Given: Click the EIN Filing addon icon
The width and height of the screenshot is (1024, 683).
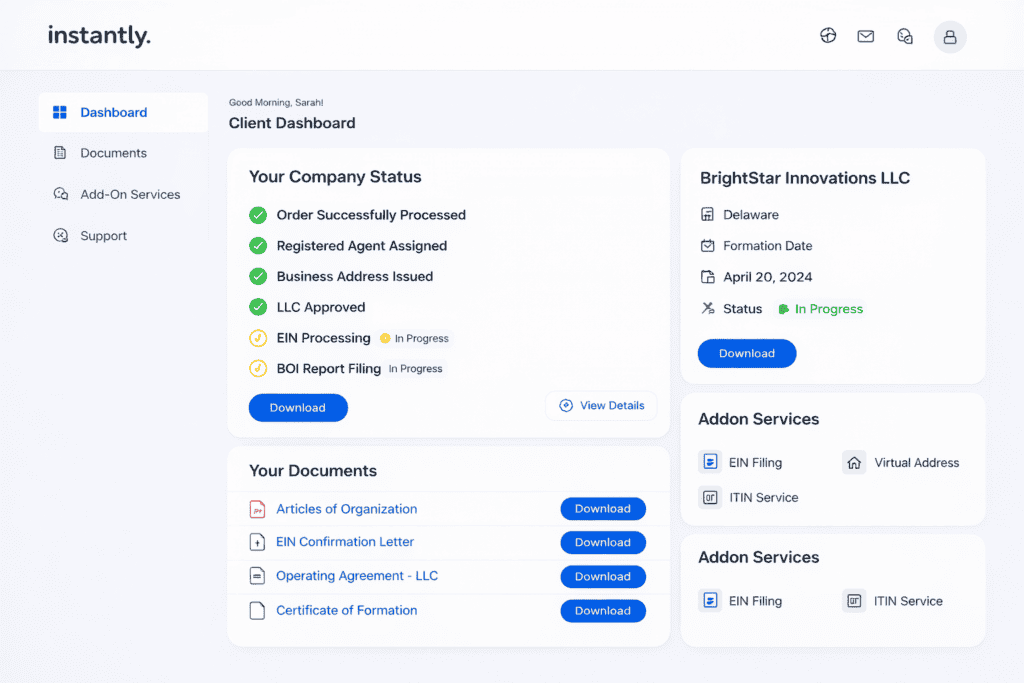Looking at the screenshot, I should point(710,462).
